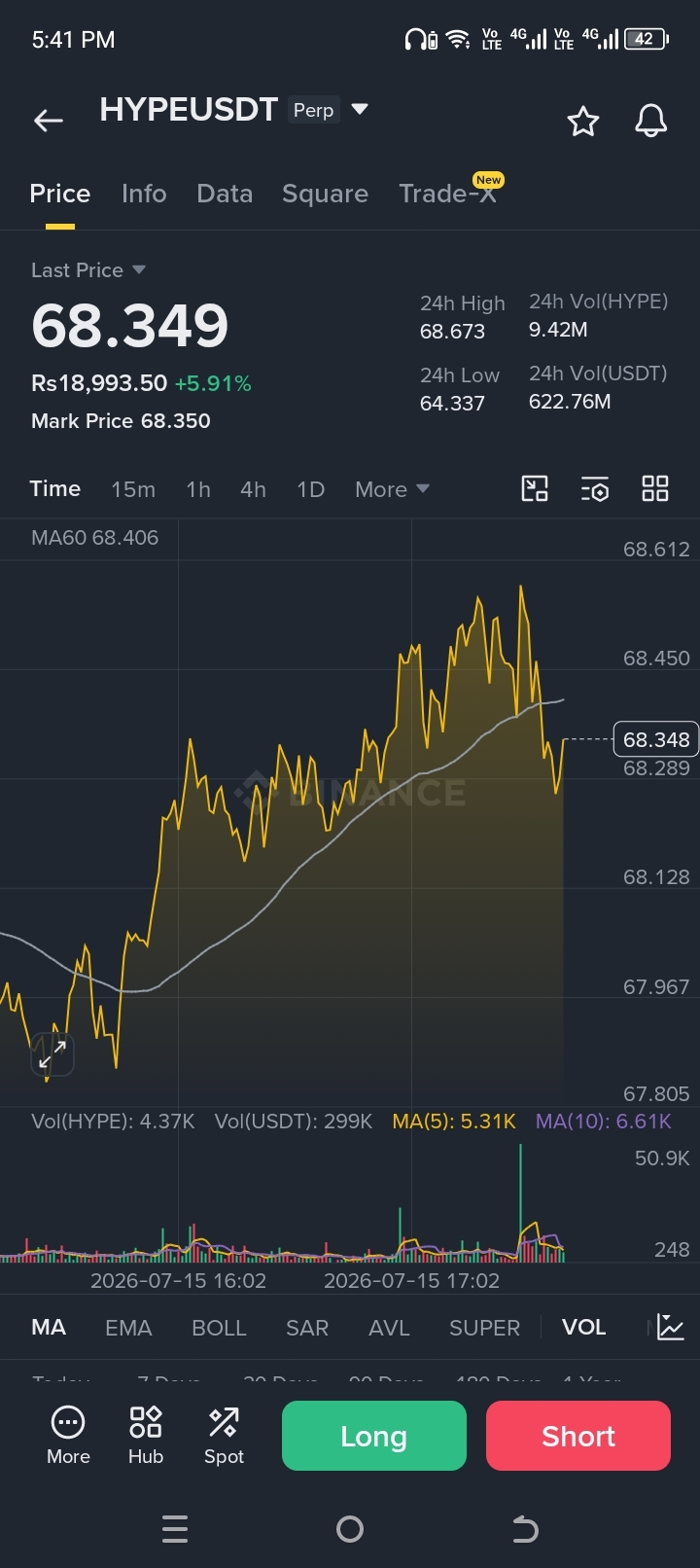Tap the 2026-07-15 16:02 time label
This screenshot has width=700, height=1568.
178,1280
